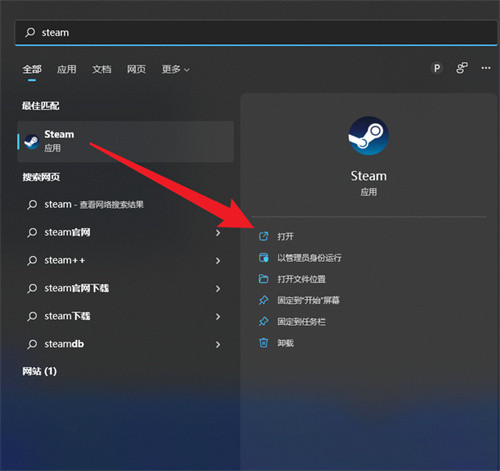
Task: Click magnifier icon beside steam下载
Action: pyautogui.click(x=32, y=316)
